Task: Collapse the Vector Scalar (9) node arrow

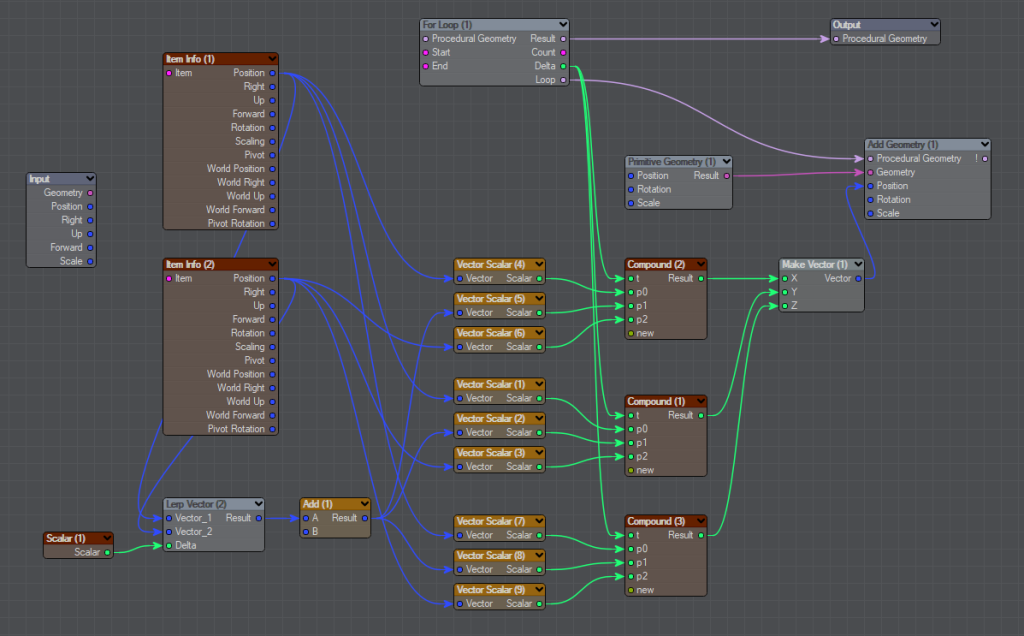Action: click(539, 590)
